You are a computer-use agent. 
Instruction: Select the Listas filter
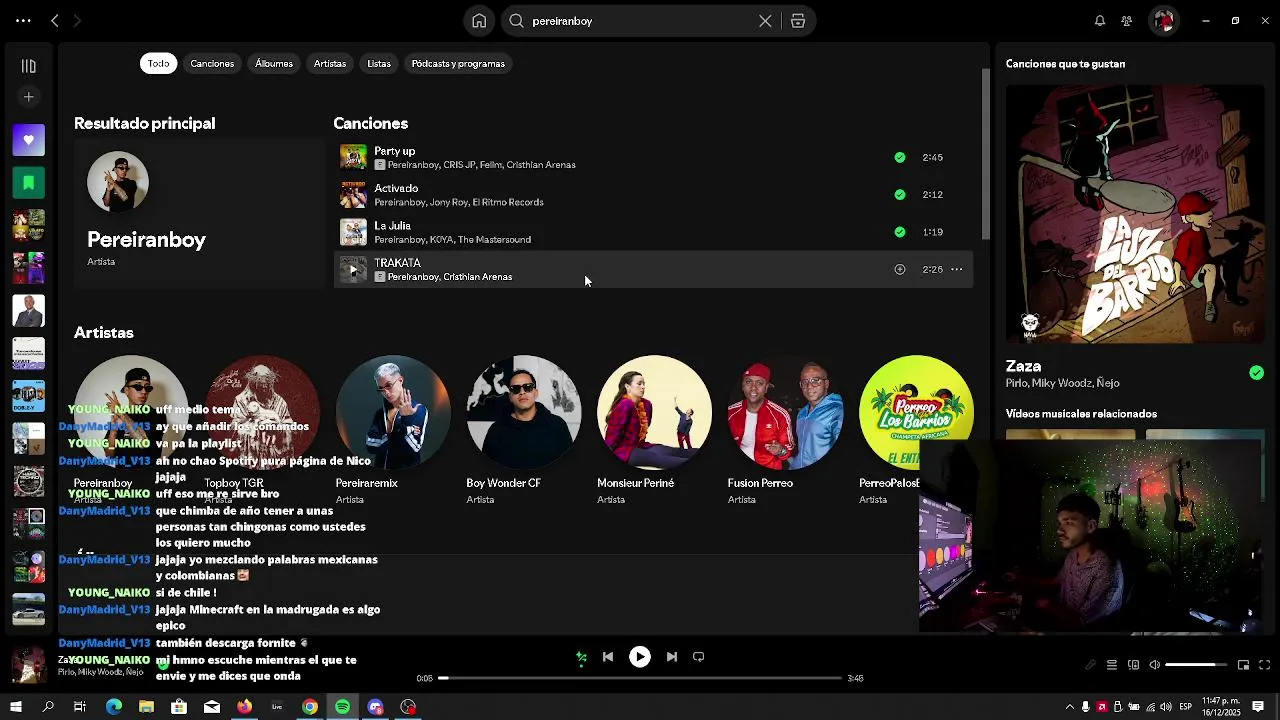click(x=379, y=63)
